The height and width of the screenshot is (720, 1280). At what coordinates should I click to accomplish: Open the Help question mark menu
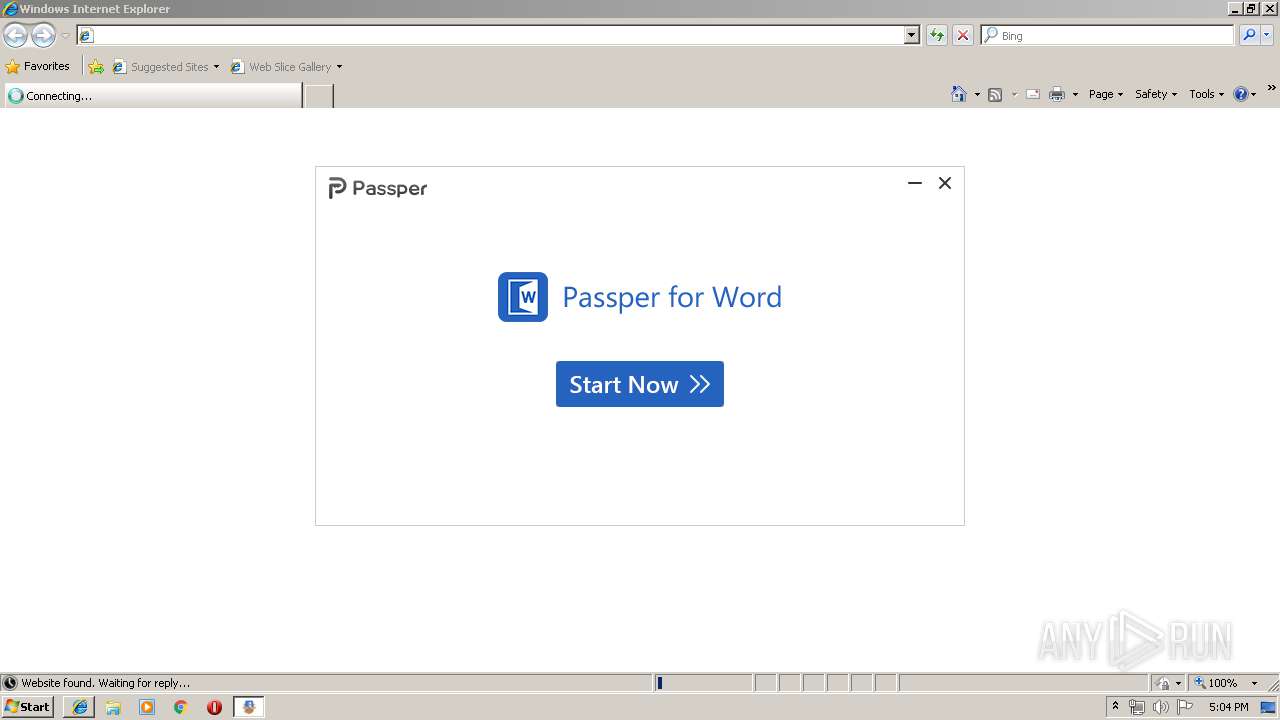pyautogui.click(x=1244, y=94)
